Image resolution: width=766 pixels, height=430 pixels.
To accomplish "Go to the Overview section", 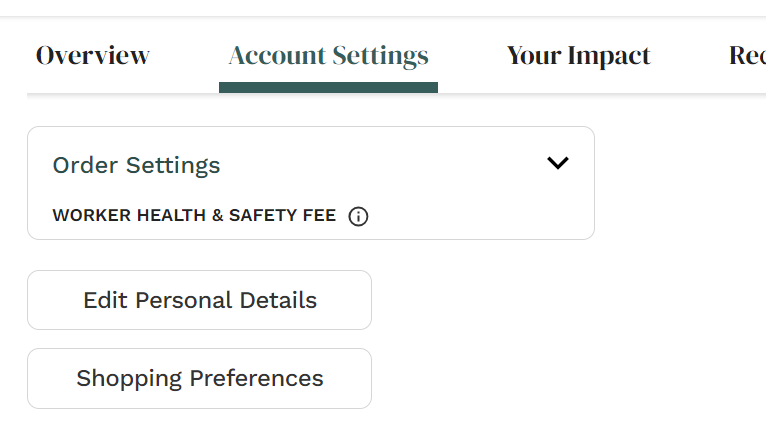I will click(93, 55).
